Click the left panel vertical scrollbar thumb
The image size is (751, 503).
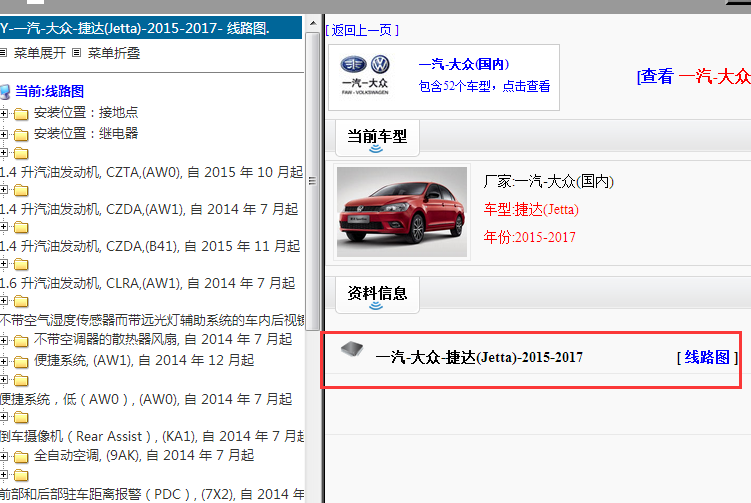[313, 181]
